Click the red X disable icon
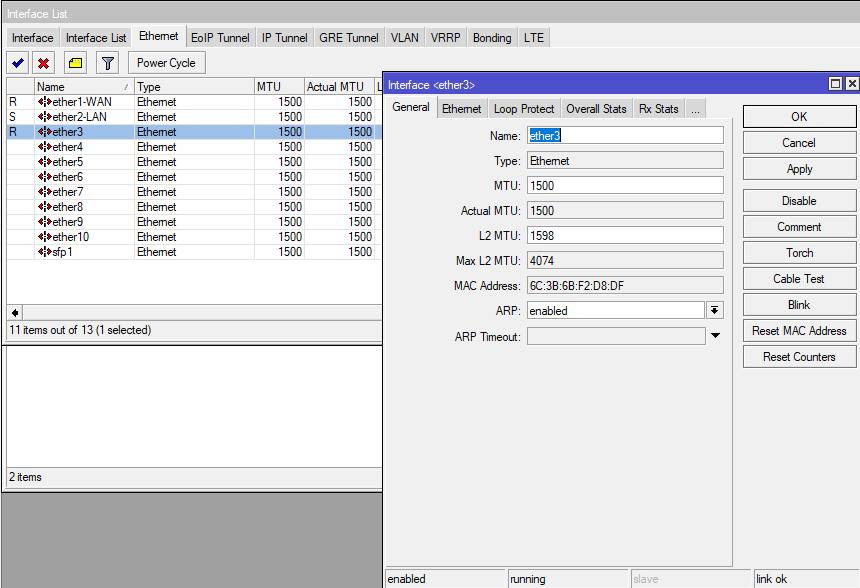Image resolution: width=860 pixels, height=588 pixels. (43, 63)
